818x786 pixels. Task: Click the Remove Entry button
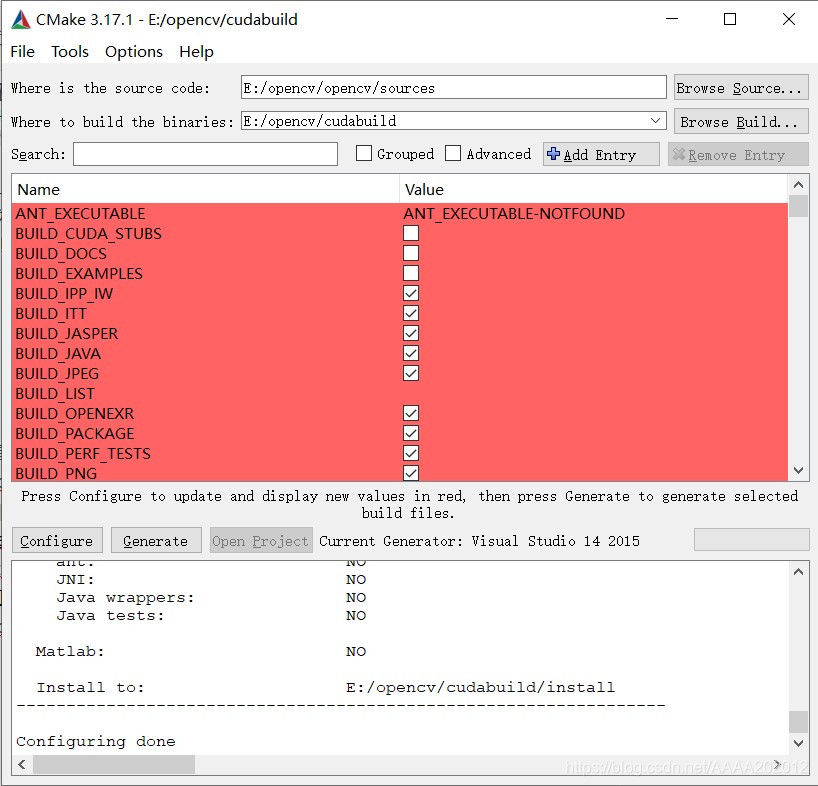738,154
